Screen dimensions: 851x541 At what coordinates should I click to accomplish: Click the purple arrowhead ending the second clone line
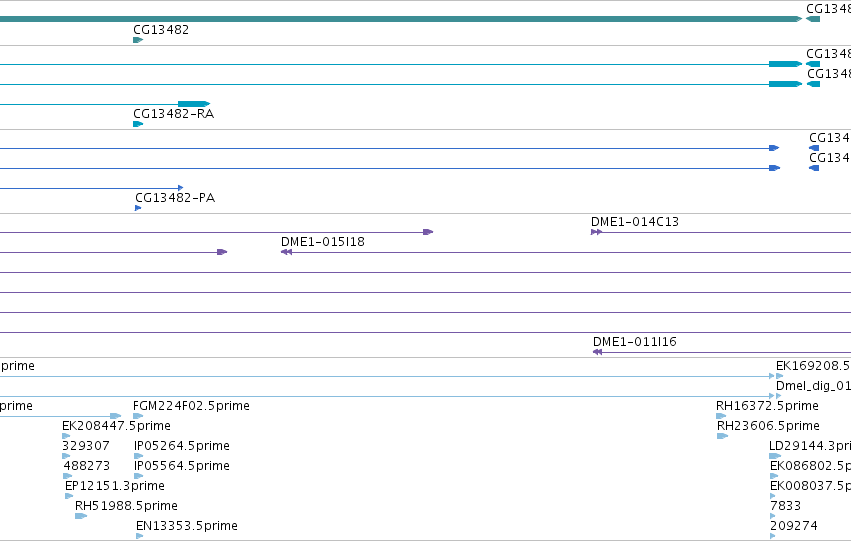[x=222, y=252]
